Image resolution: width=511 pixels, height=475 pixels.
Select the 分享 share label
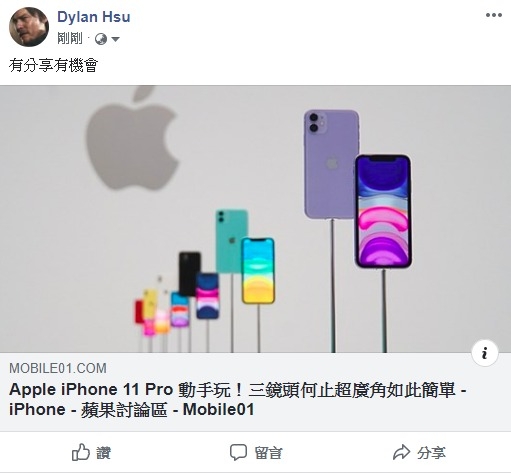tap(431, 453)
